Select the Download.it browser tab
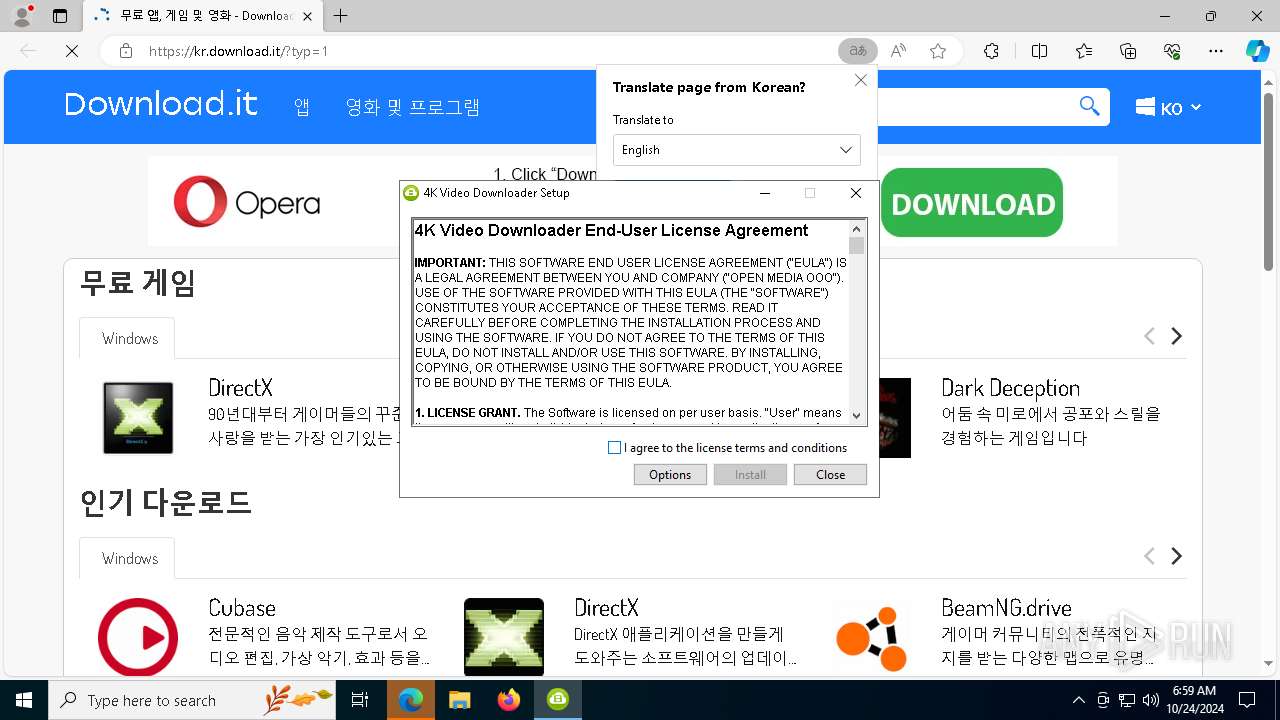1280x720 pixels. click(205, 16)
